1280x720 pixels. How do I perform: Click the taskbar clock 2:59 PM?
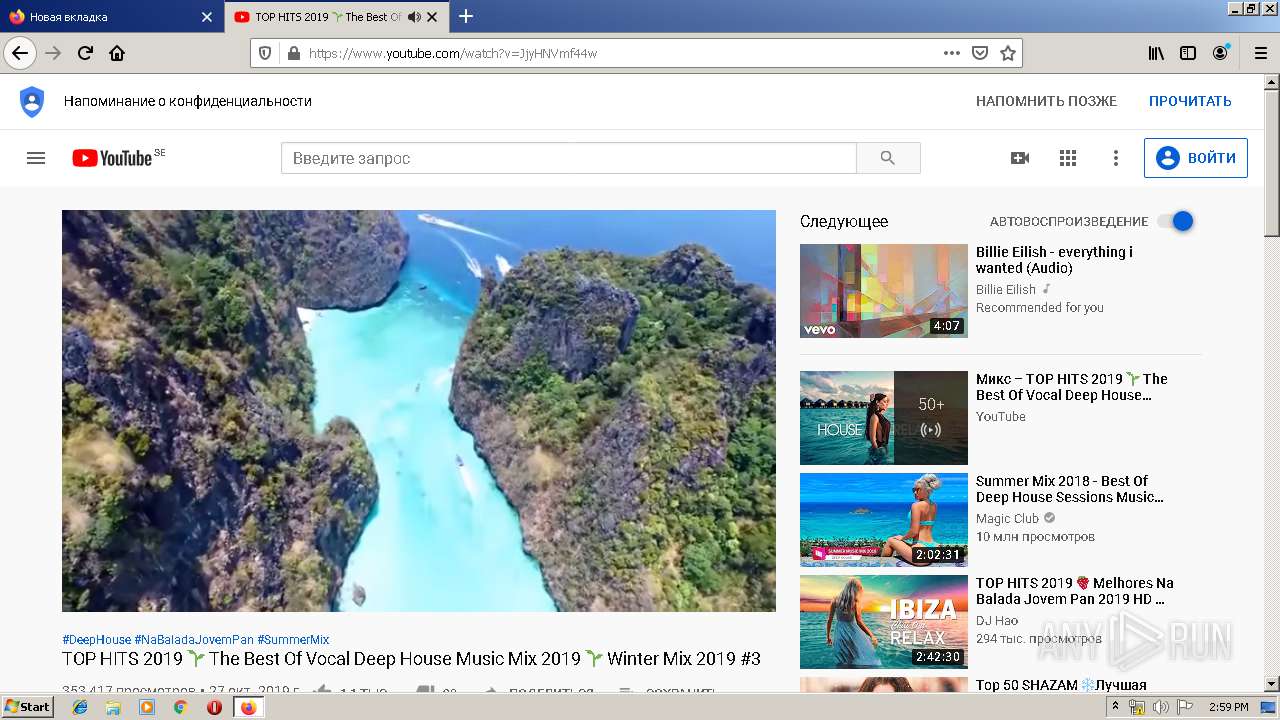pyautogui.click(x=1228, y=707)
